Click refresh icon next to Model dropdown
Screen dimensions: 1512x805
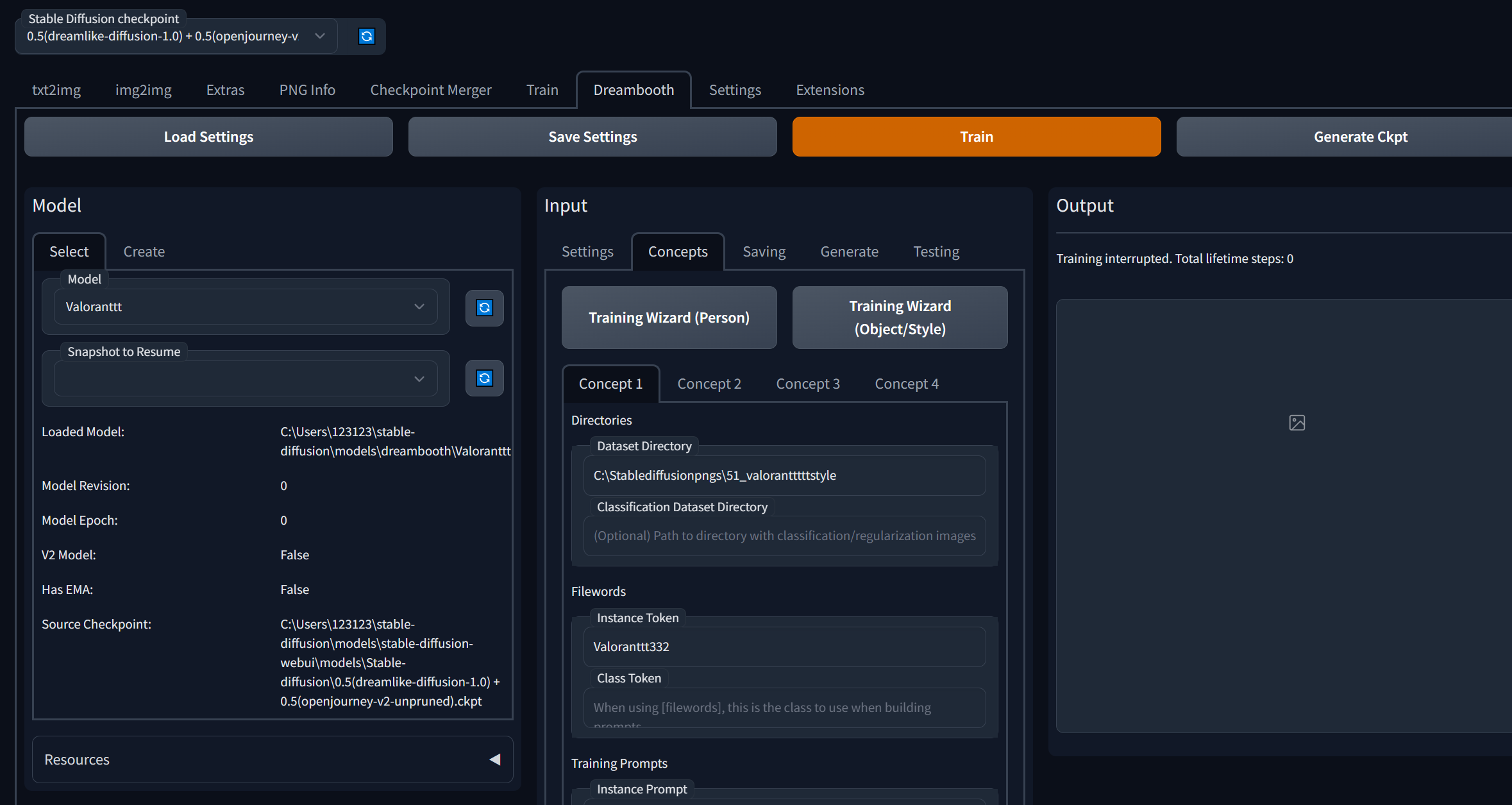click(484, 308)
